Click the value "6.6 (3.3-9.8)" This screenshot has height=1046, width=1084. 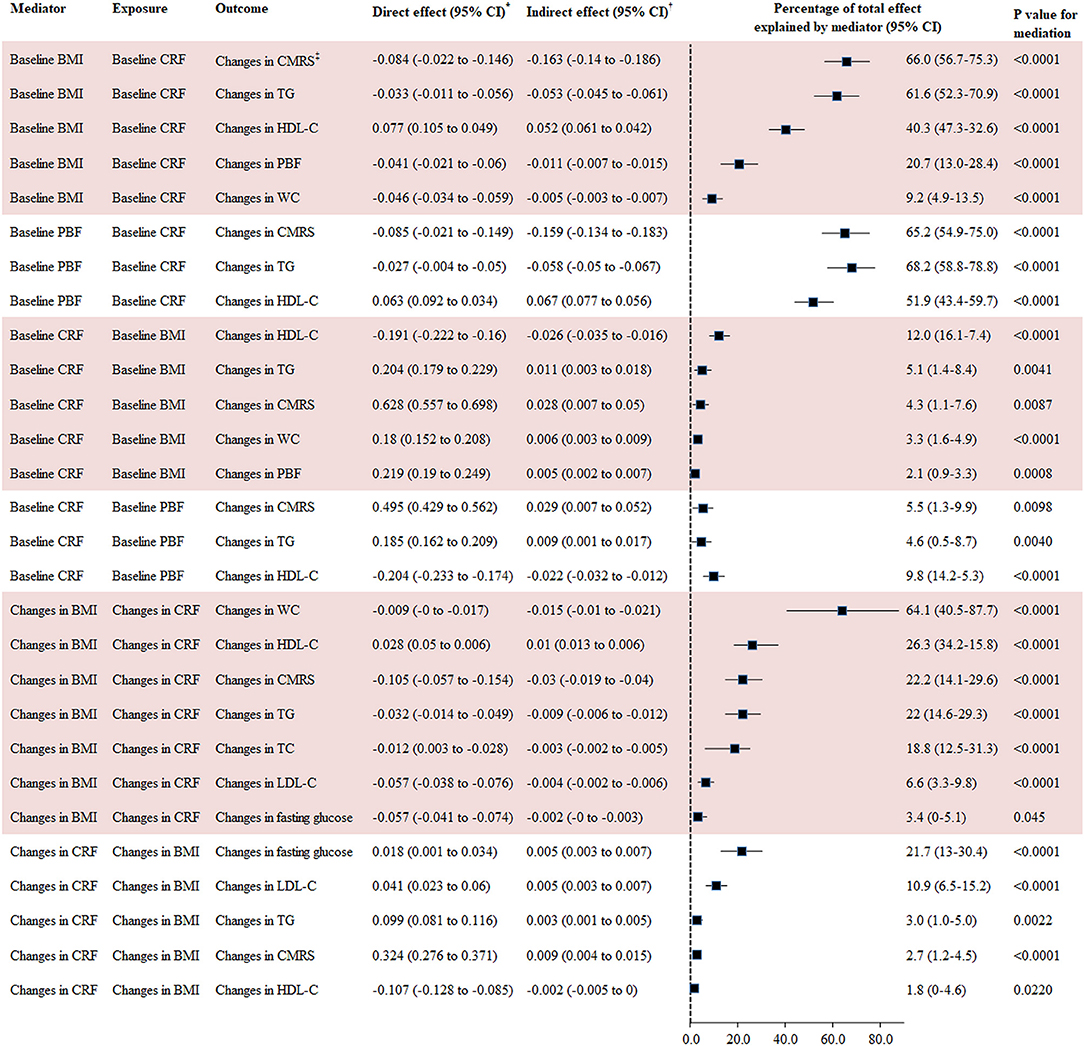click(x=941, y=783)
